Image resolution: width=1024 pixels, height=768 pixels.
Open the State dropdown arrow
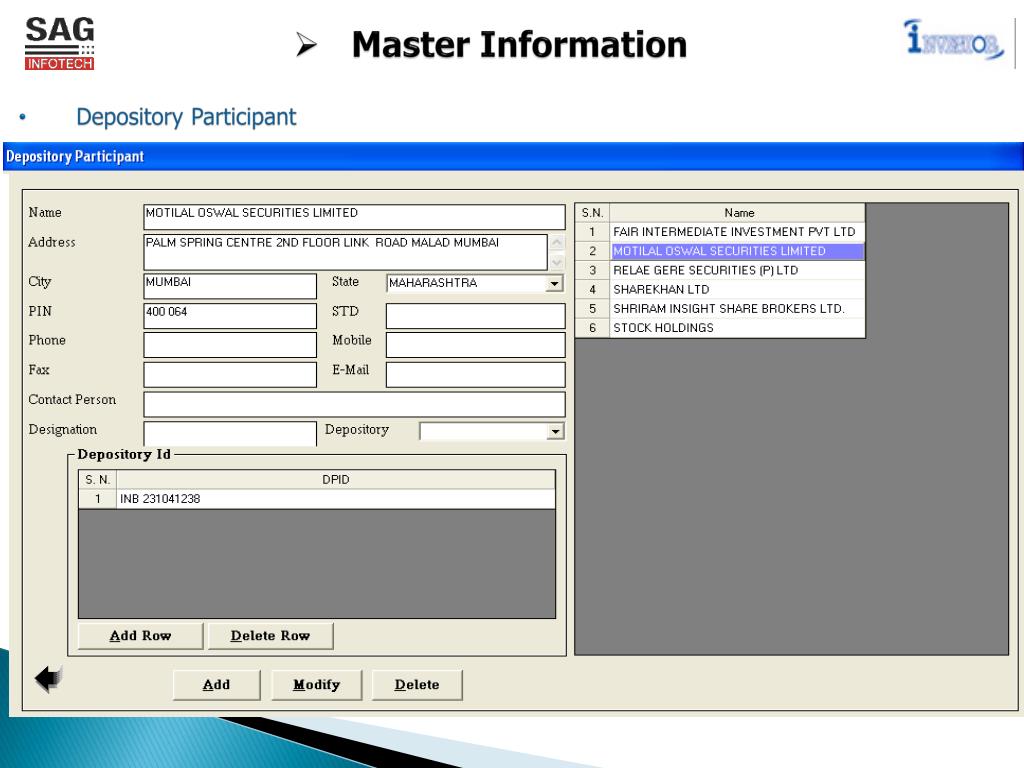[554, 283]
